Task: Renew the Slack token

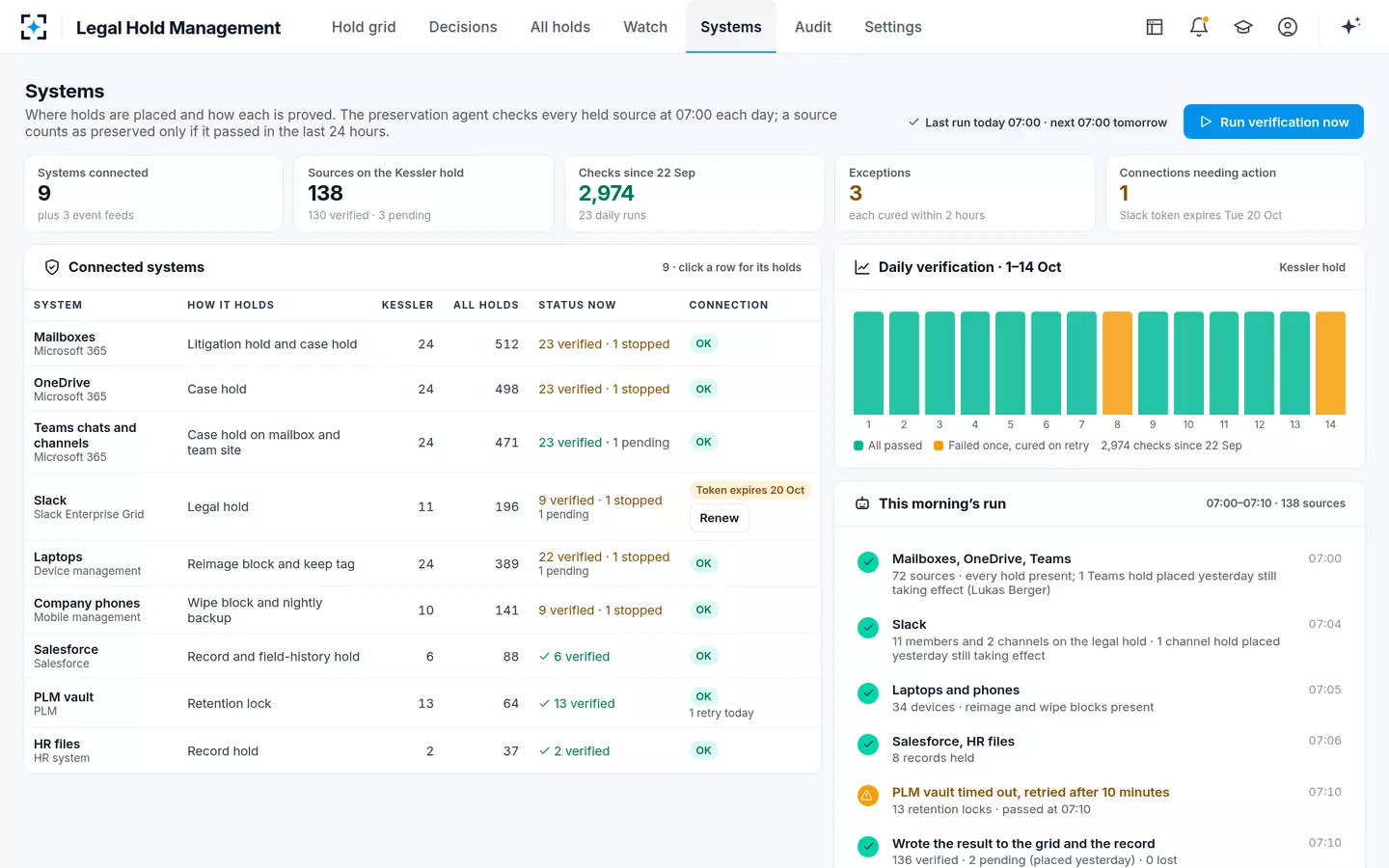Action: pos(720,518)
